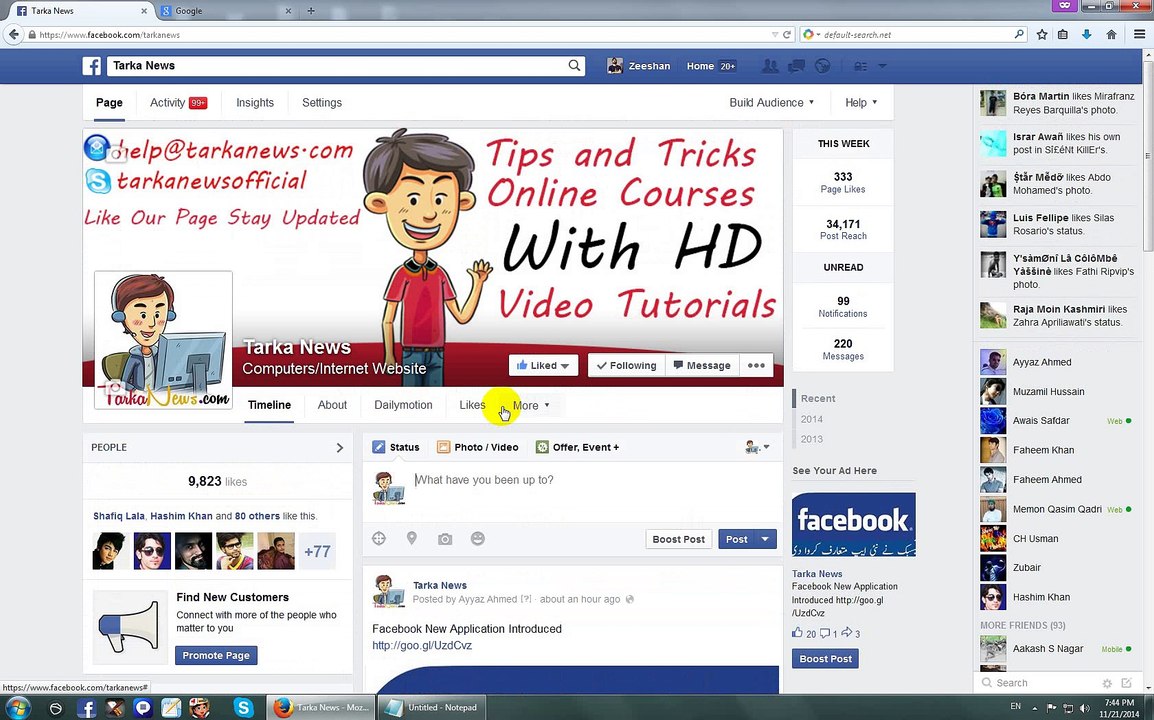This screenshot has height=720, width=1154.
Task: Click browser back arrow button
Action: coord(13,34)
